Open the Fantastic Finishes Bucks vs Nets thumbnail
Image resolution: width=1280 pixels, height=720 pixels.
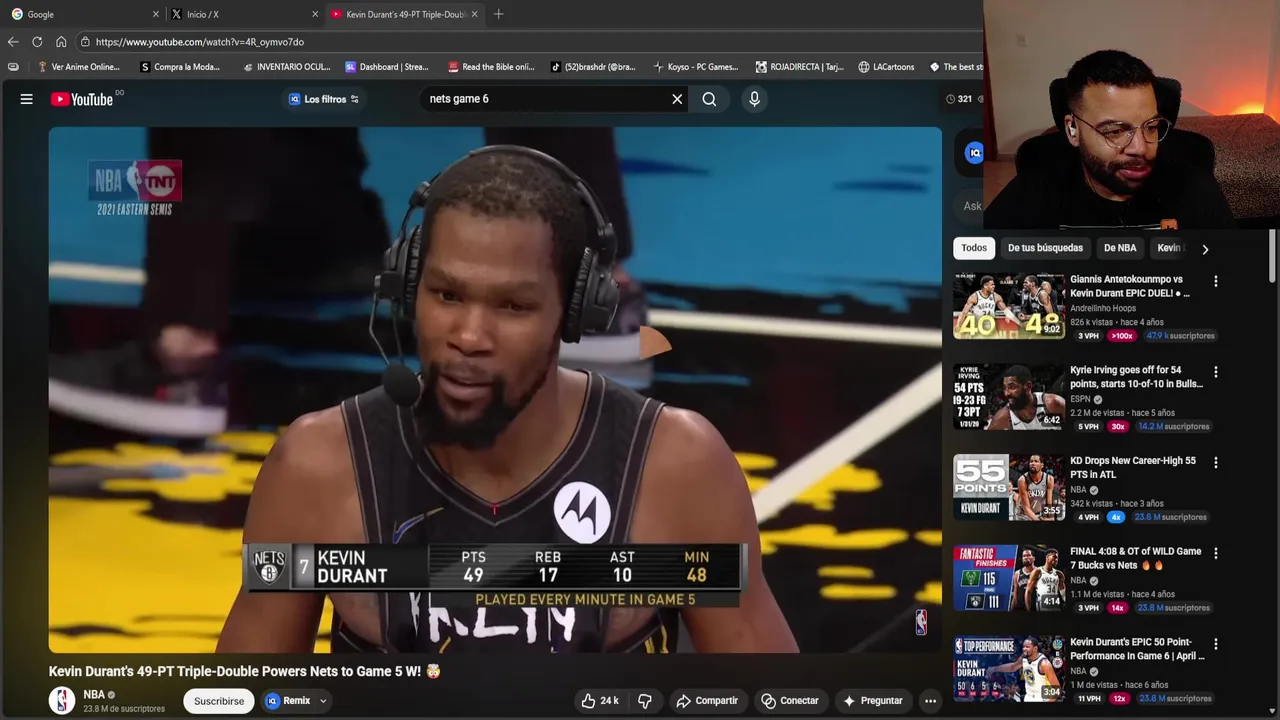[x=1009, y=578]
